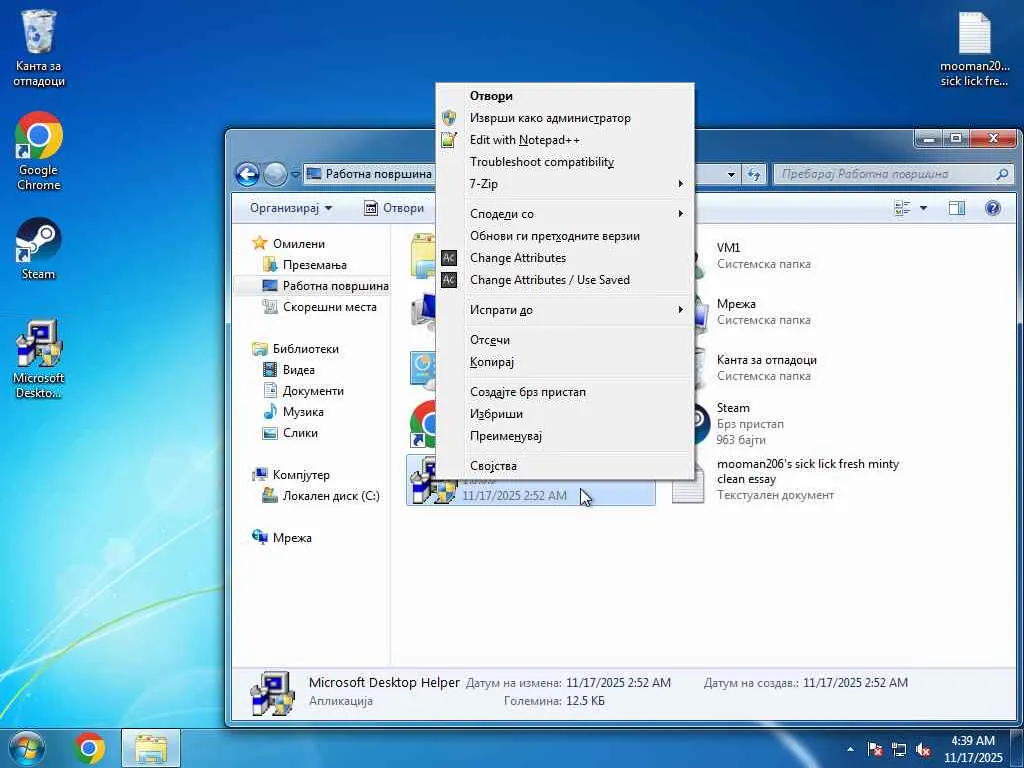Show hidden tray icons arrow
The height and width of the screenshot is (768, 1024).
850,749
